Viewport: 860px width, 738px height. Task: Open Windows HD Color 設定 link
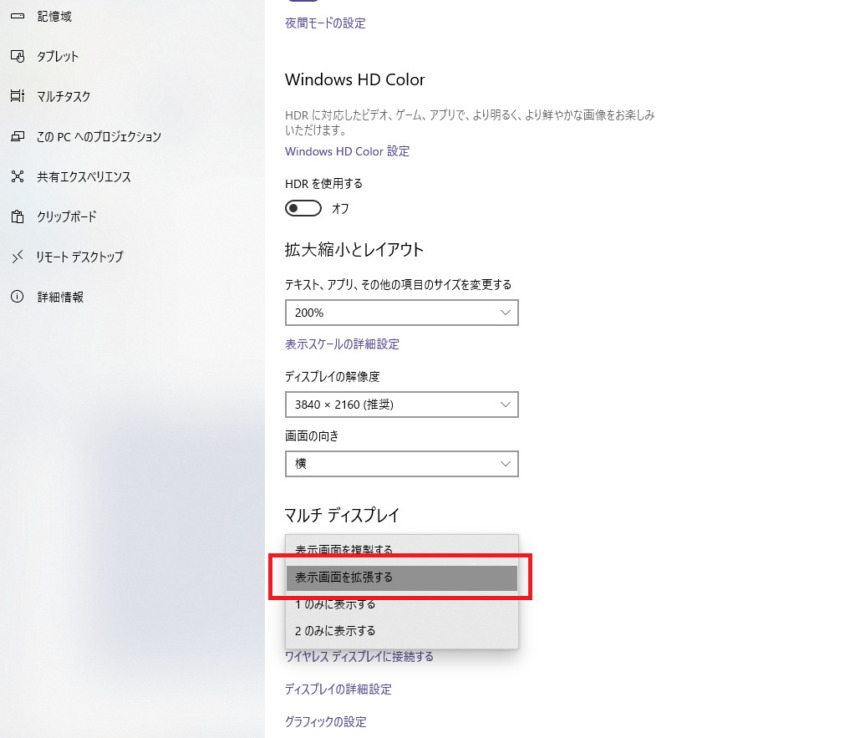[x=347, y=151]
